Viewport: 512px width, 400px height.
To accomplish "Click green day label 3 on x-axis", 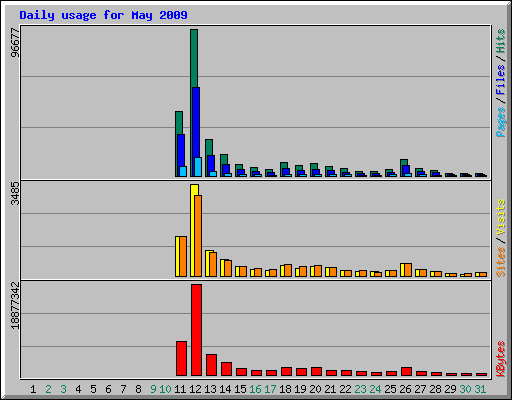I will click(63, 389).
